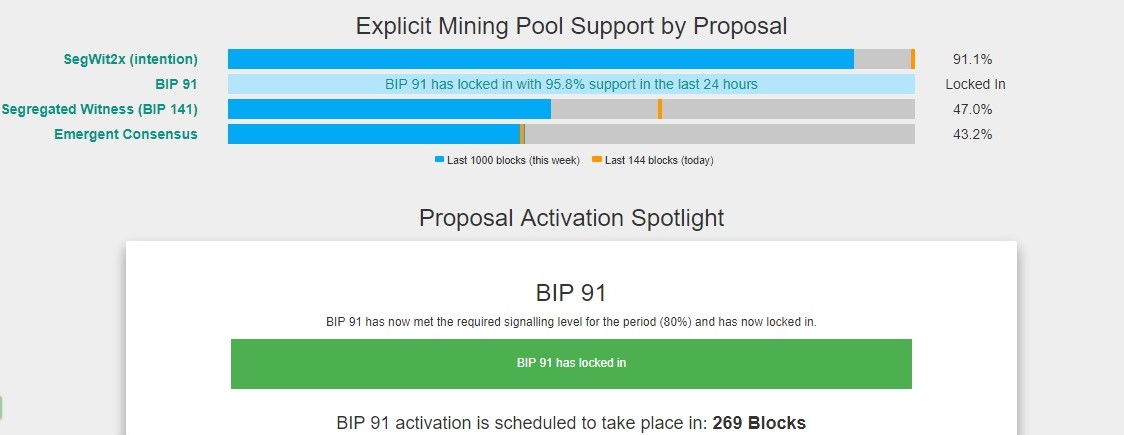Click the green tab at the left screen edge

click(x=1, y=407)
